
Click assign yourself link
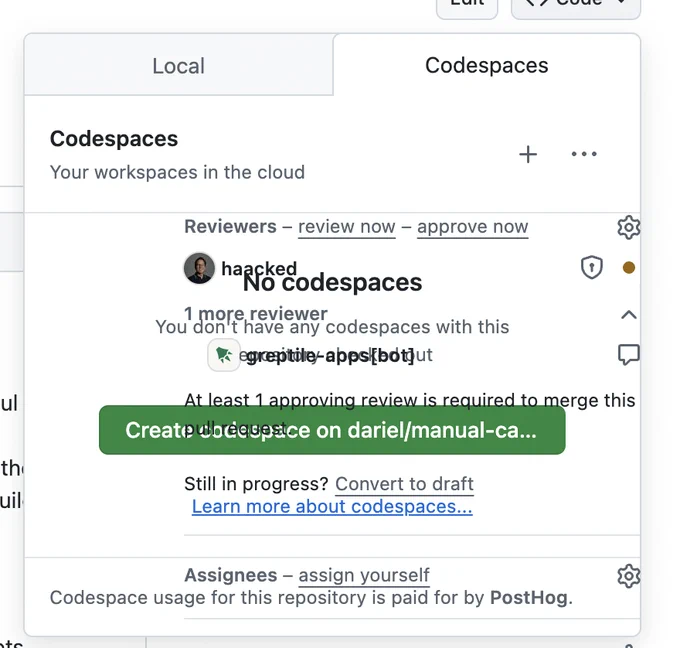pyautogui.click(x=364, y=576)
